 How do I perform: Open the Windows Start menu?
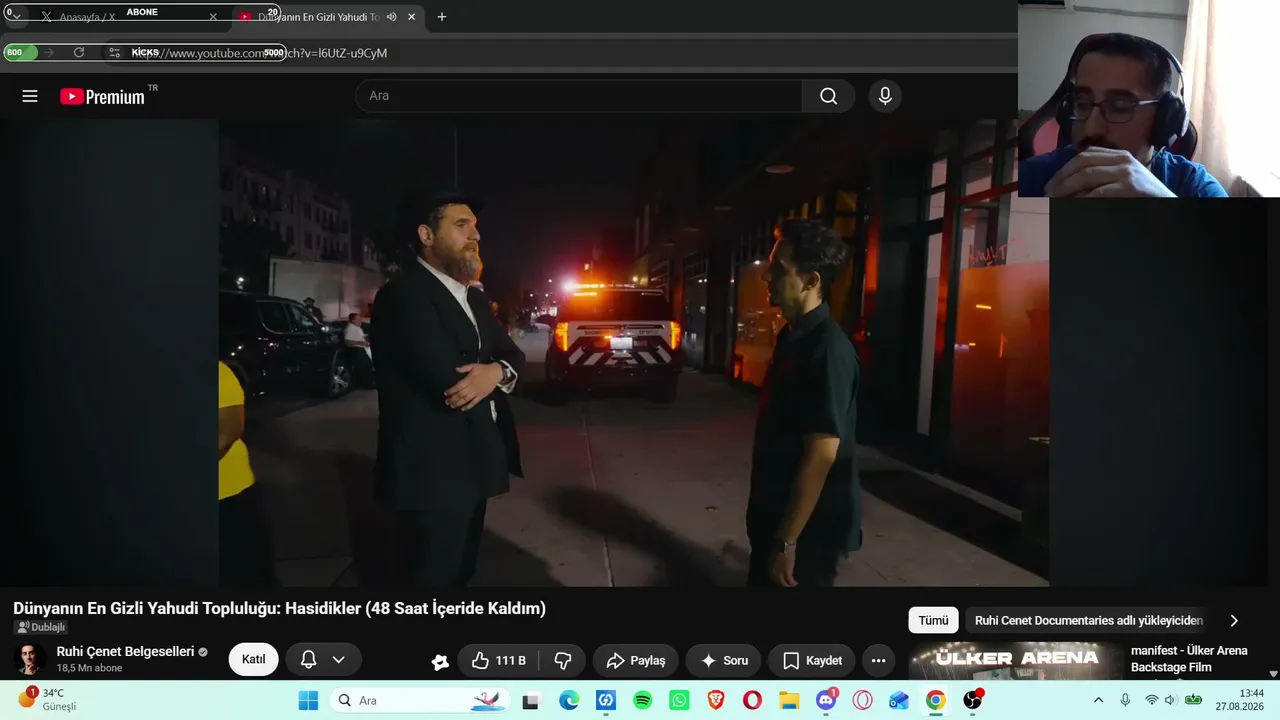(x=308, y=700)
